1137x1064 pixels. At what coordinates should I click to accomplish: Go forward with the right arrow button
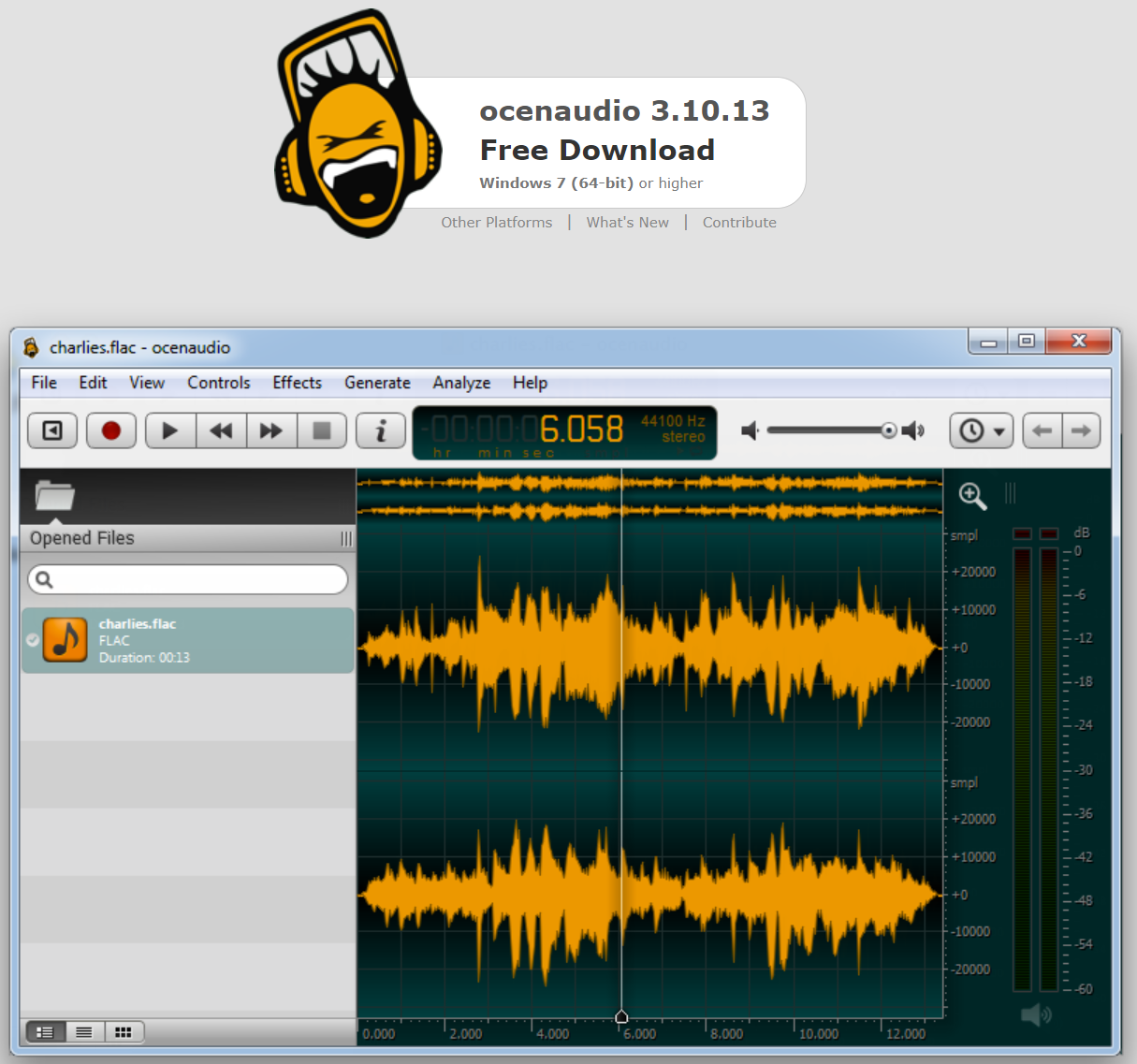1081,430
